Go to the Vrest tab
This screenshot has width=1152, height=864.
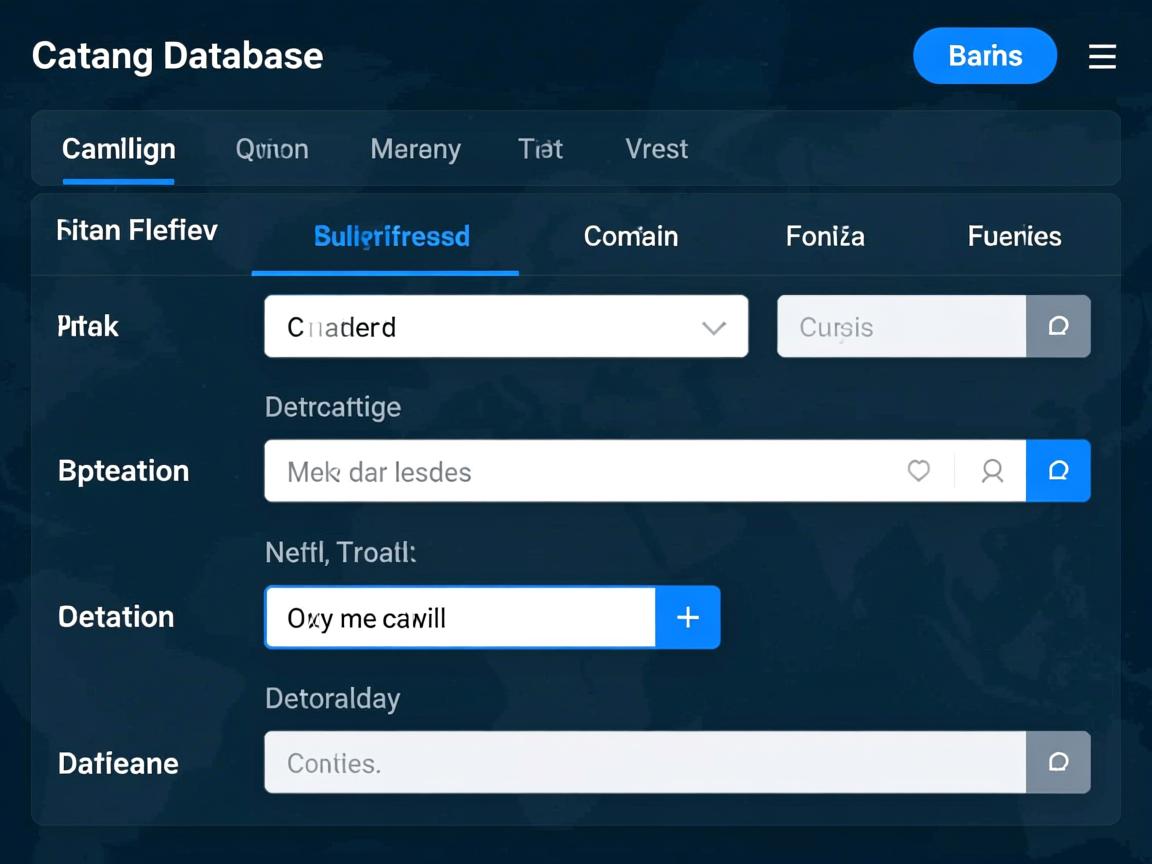pyautogui.click(x=656, y=149)
